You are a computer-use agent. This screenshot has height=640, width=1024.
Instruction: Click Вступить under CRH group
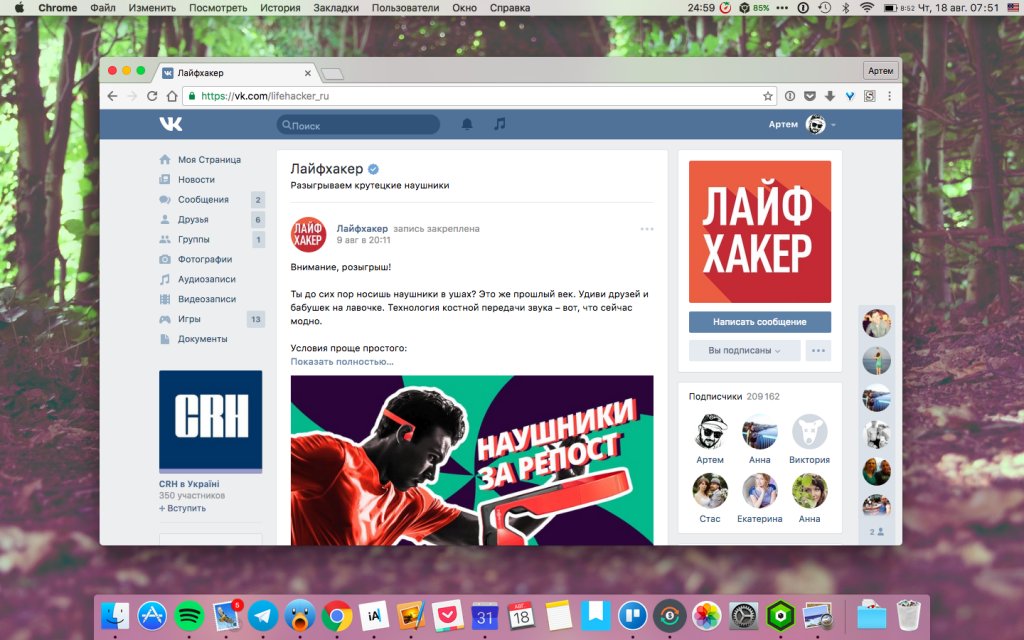coord(182,508)
